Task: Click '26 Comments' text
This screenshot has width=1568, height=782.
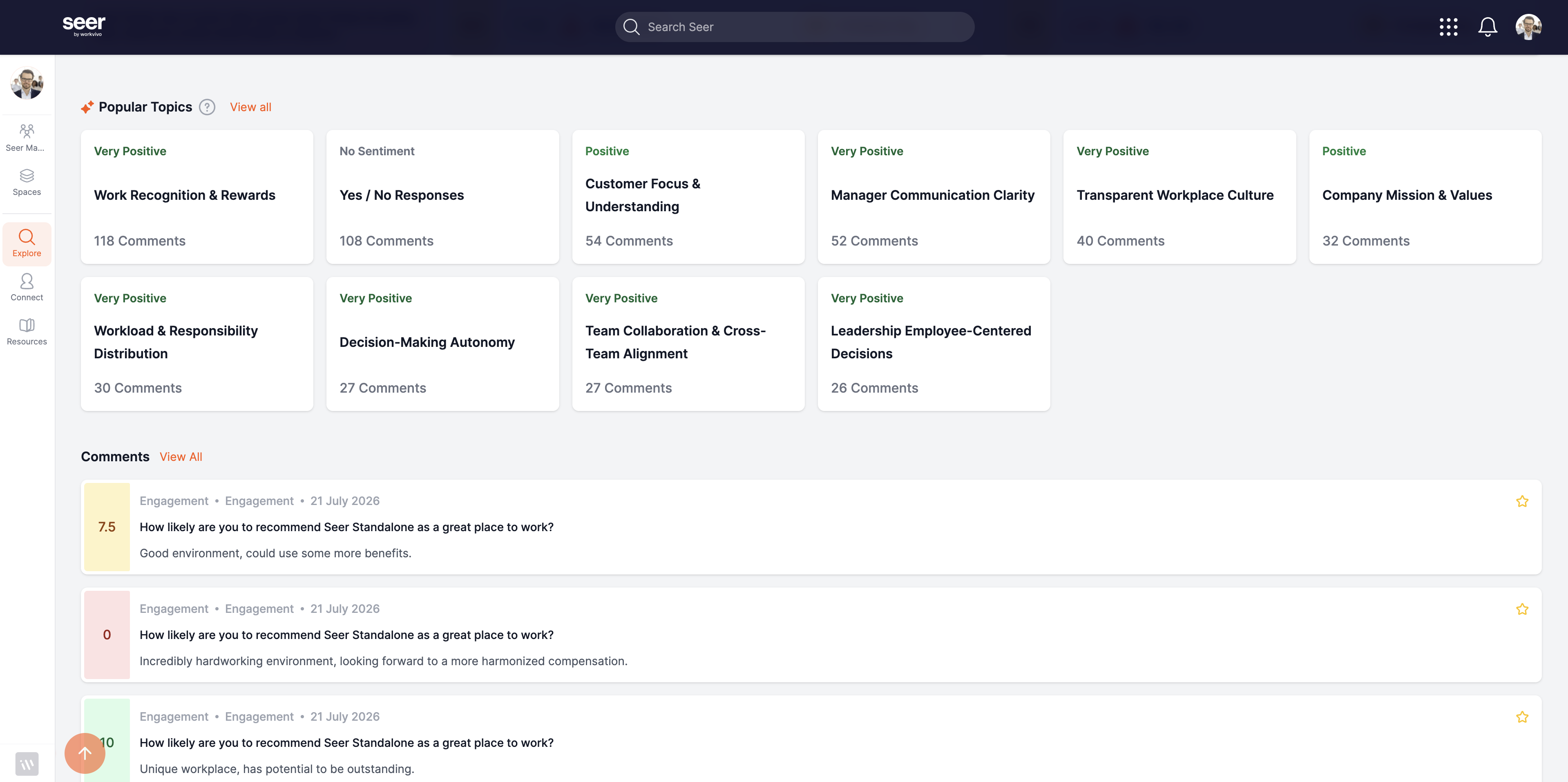Action: (874, 388)
